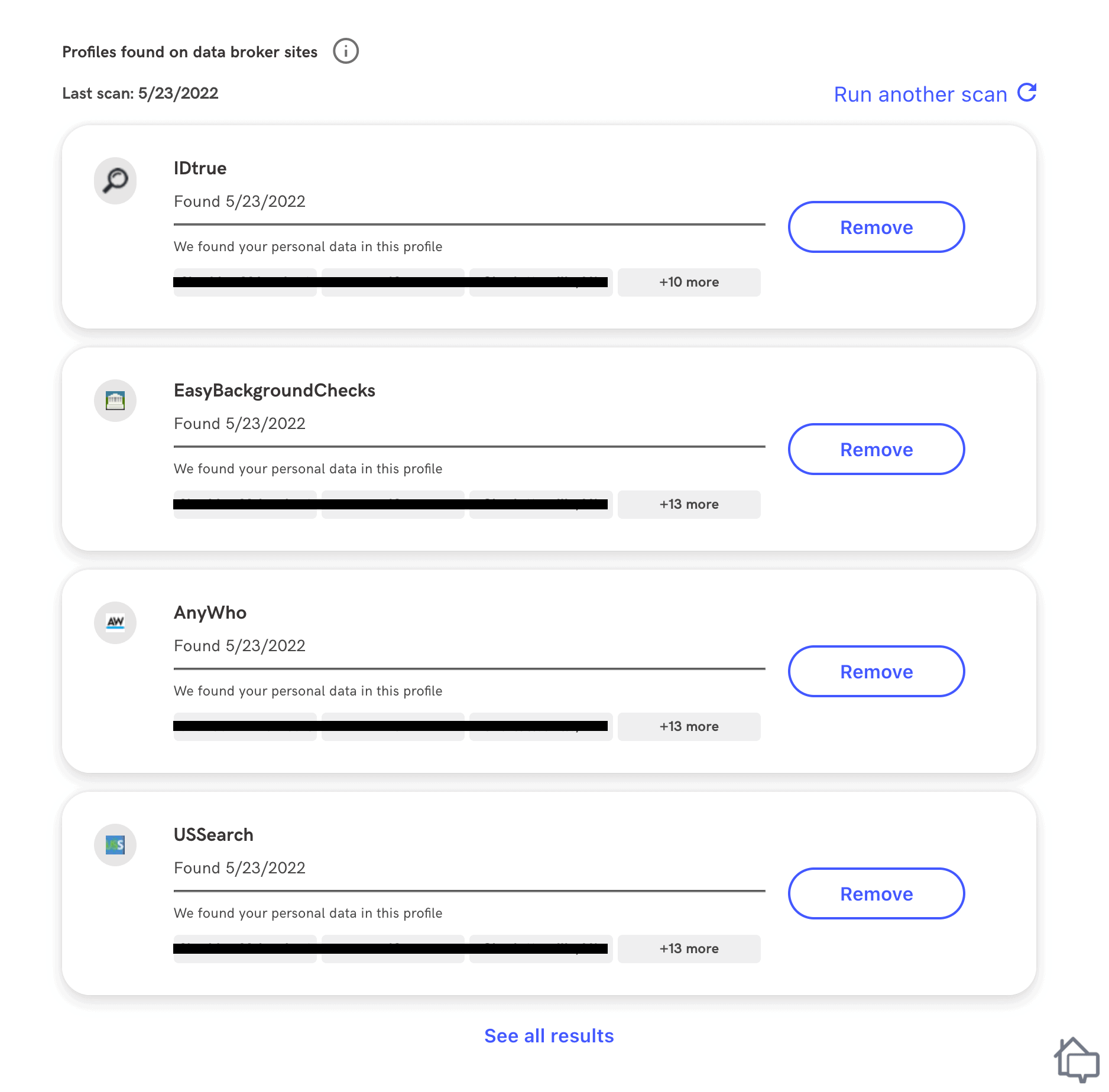Click the USSearch logo icon
Viewport: 1109px width, 1092px height.
tap(115, 845)
